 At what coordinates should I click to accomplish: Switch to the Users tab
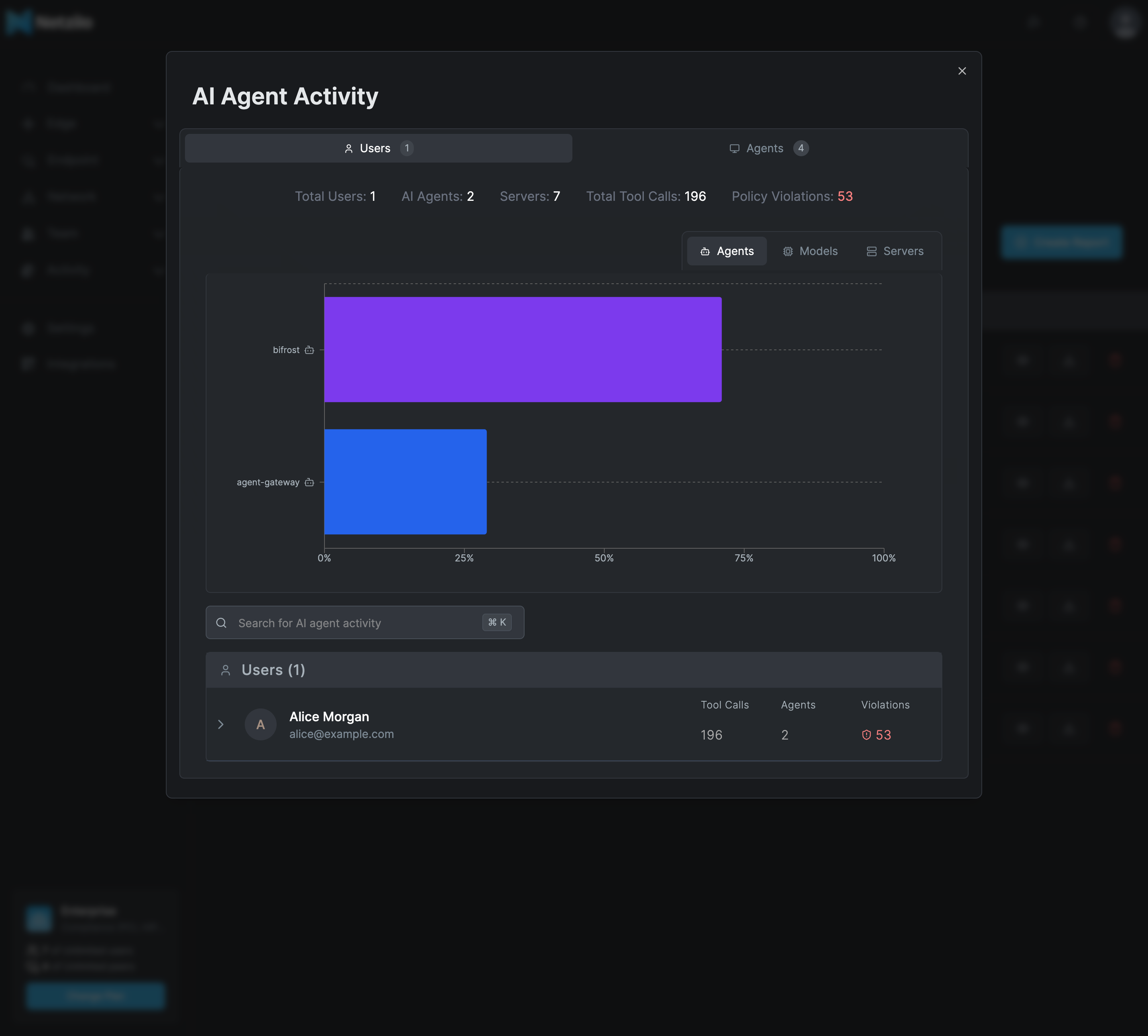coord(378,148)
